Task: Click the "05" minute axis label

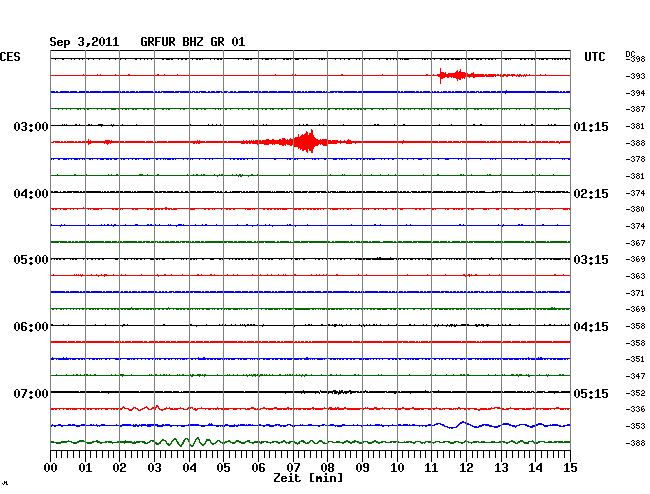Action: 223,467
